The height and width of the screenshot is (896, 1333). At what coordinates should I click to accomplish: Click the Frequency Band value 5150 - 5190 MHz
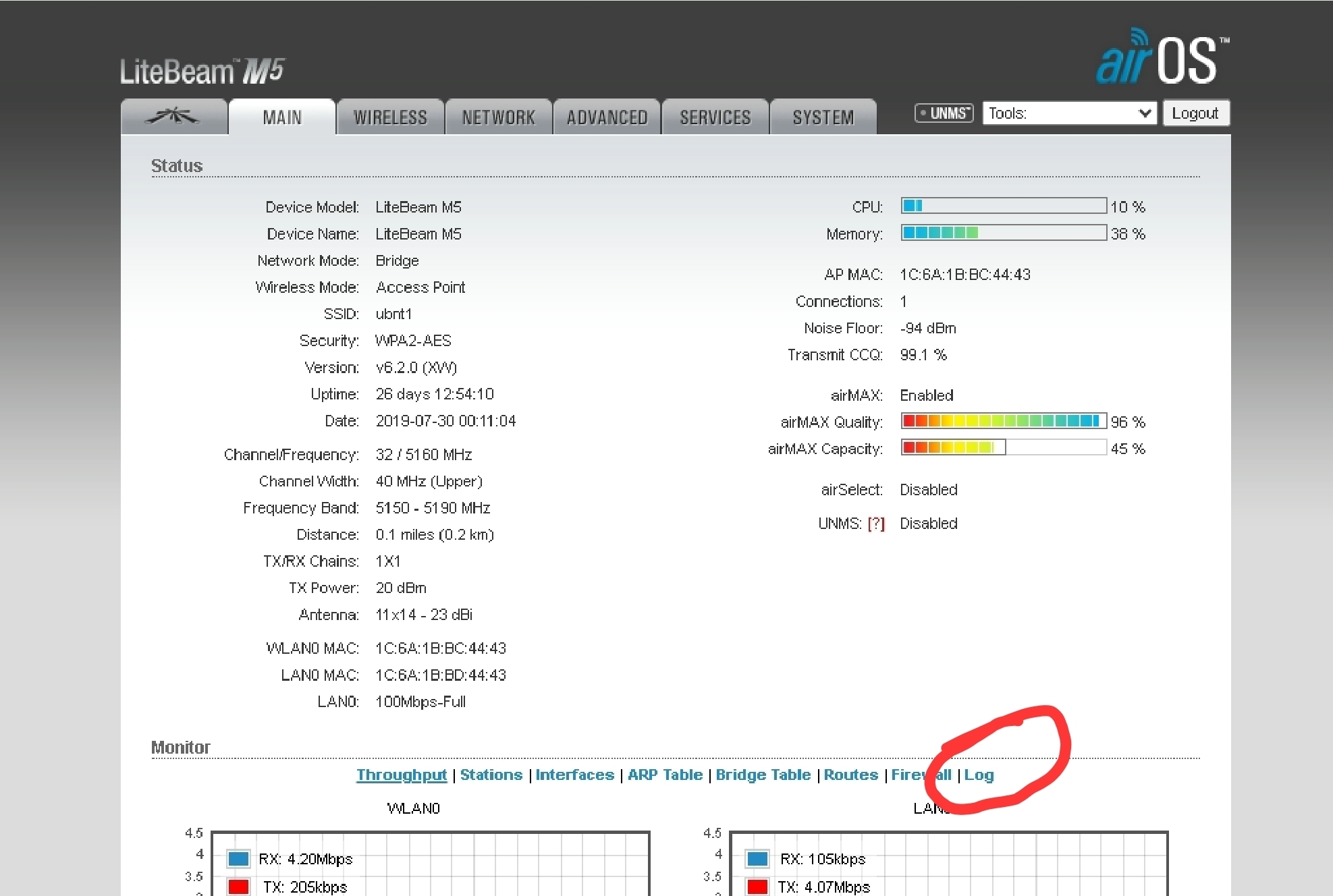(433, 508)
